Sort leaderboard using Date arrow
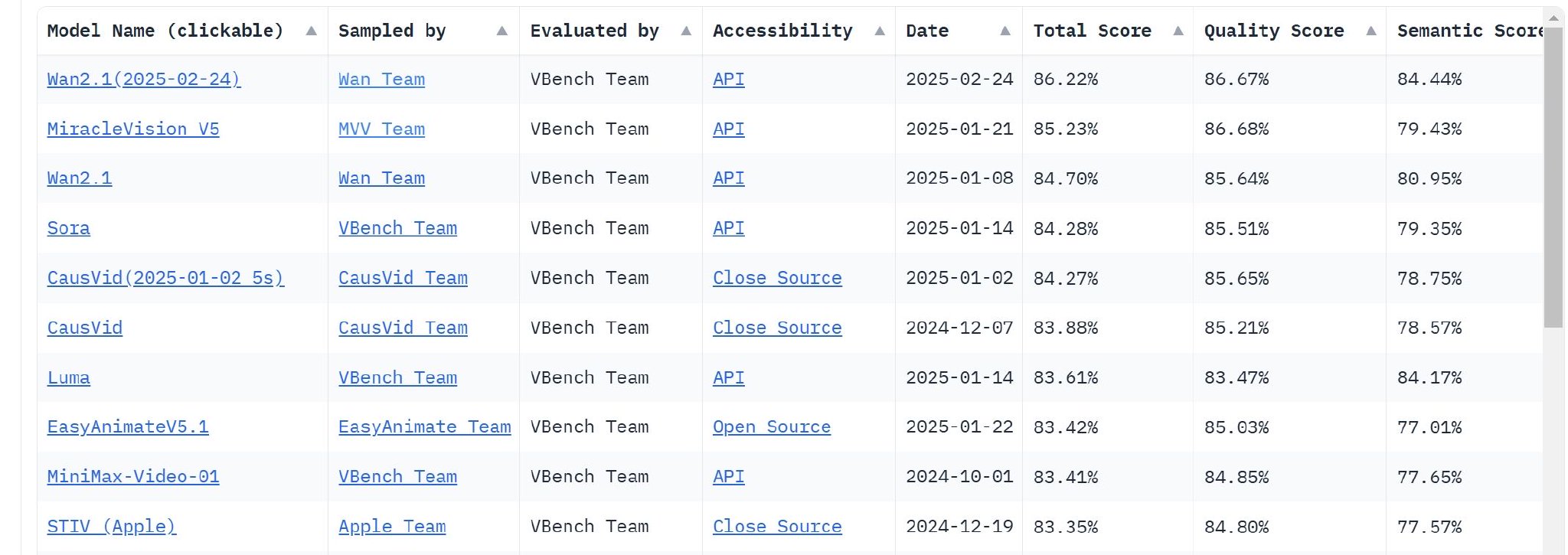 (1005, 31)
